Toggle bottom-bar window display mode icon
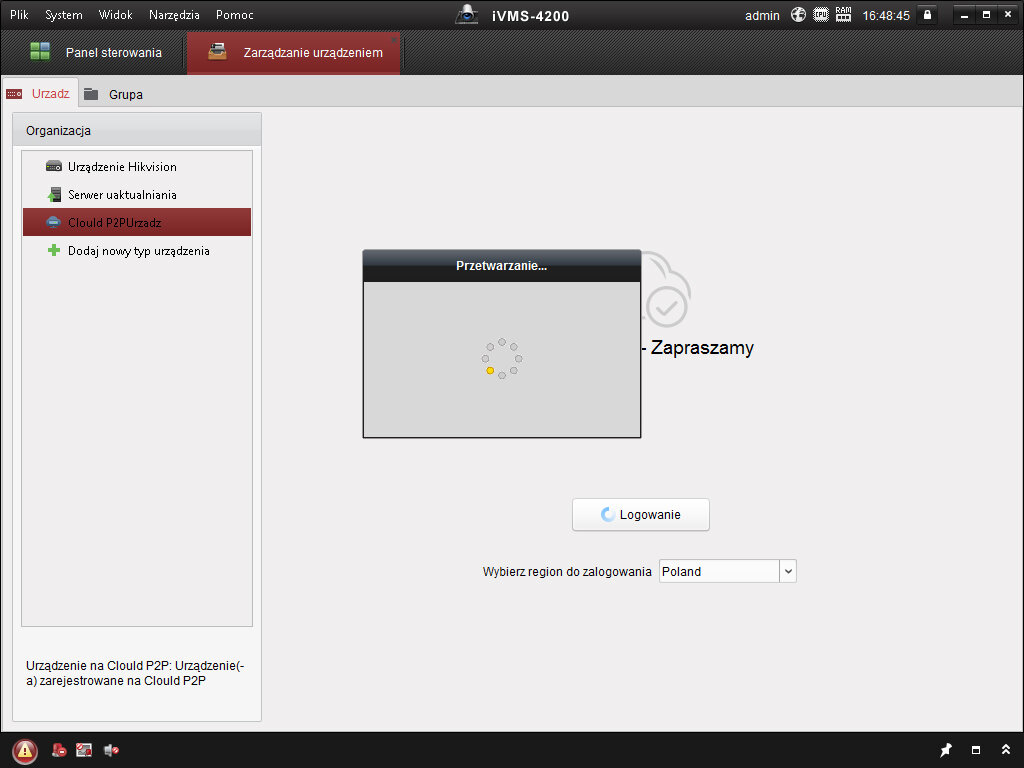This screenshot has width=1024, height=768. pyautogui.click(x=976, y=750)
